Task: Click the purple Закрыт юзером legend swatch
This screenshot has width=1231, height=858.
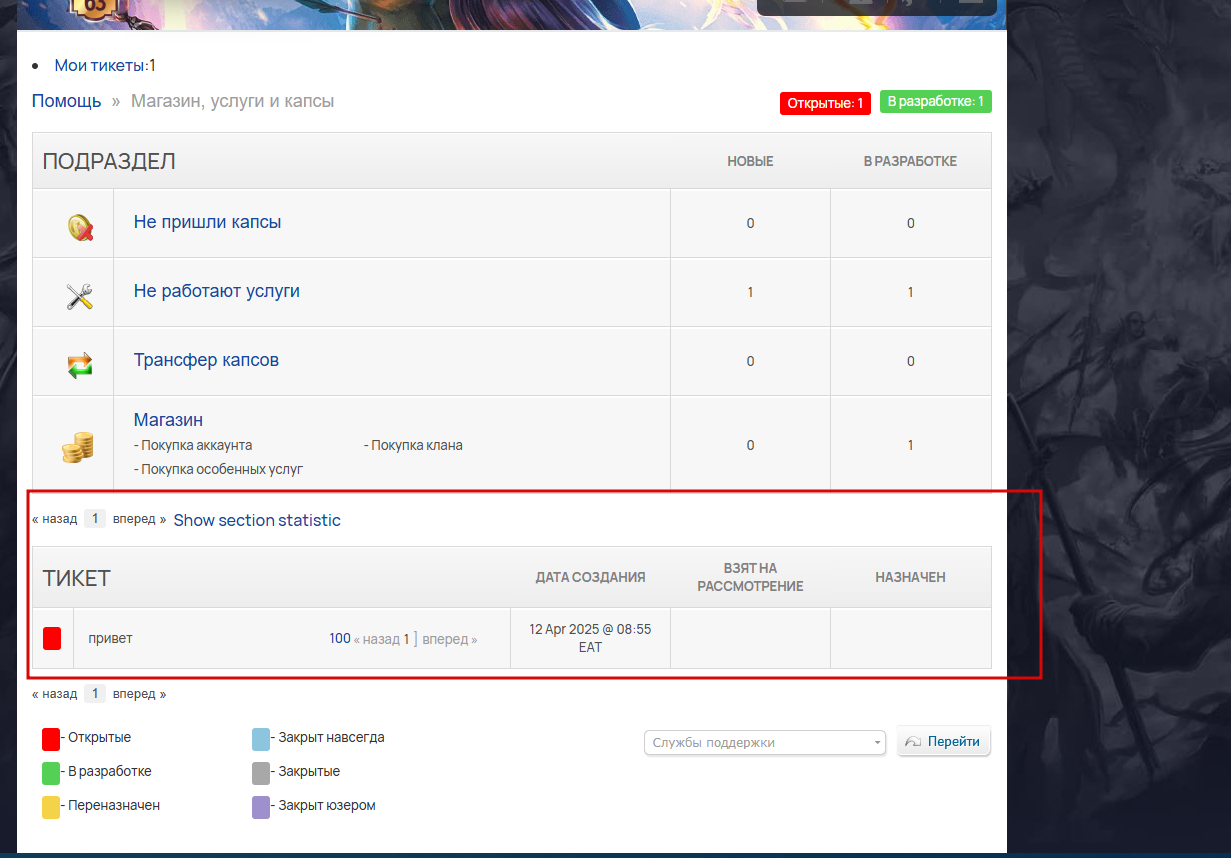Action: click(x=261, y=807)
